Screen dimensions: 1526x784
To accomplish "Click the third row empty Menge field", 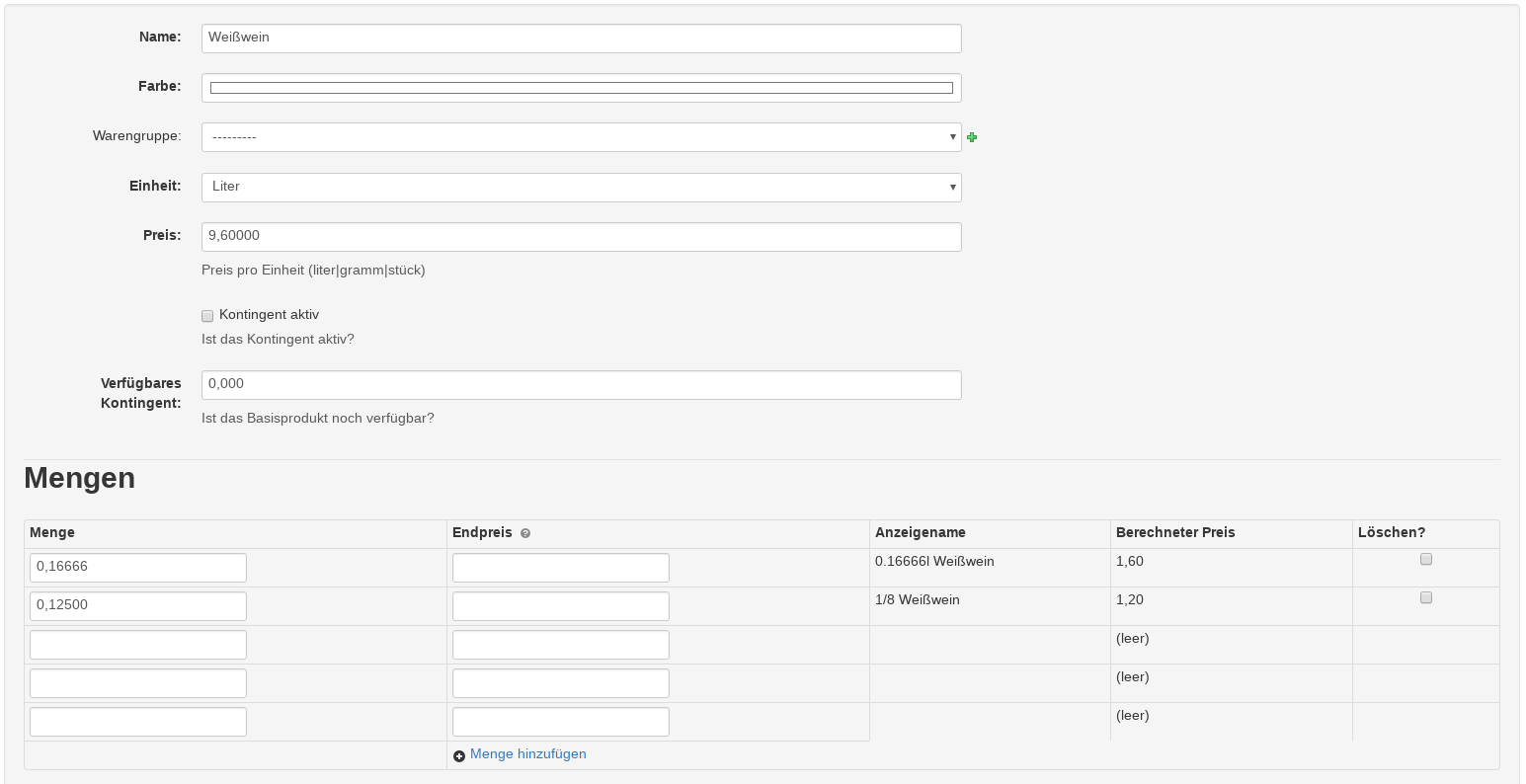I will pos(138,645).
